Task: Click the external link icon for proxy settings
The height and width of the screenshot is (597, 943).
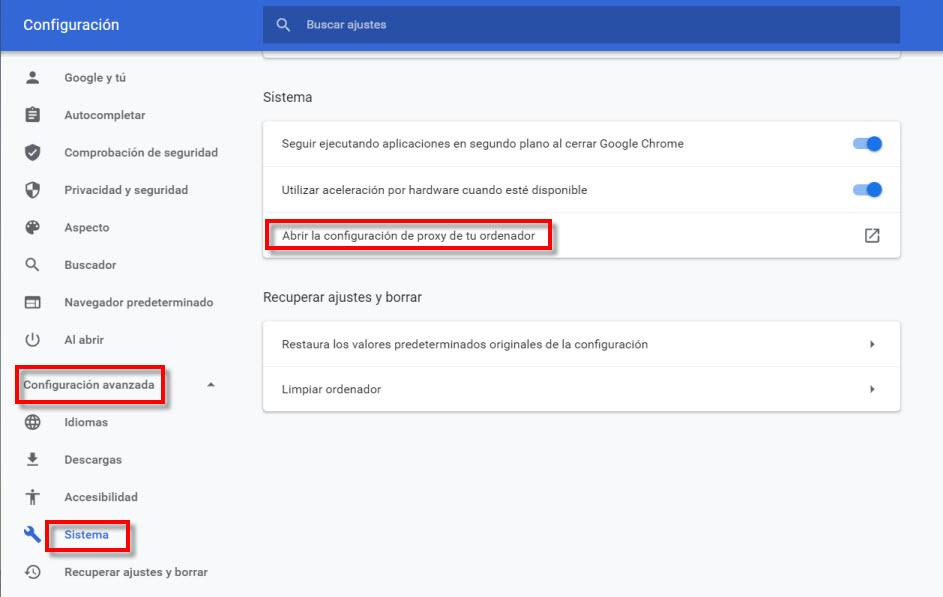Action: (x=872, y=236)
